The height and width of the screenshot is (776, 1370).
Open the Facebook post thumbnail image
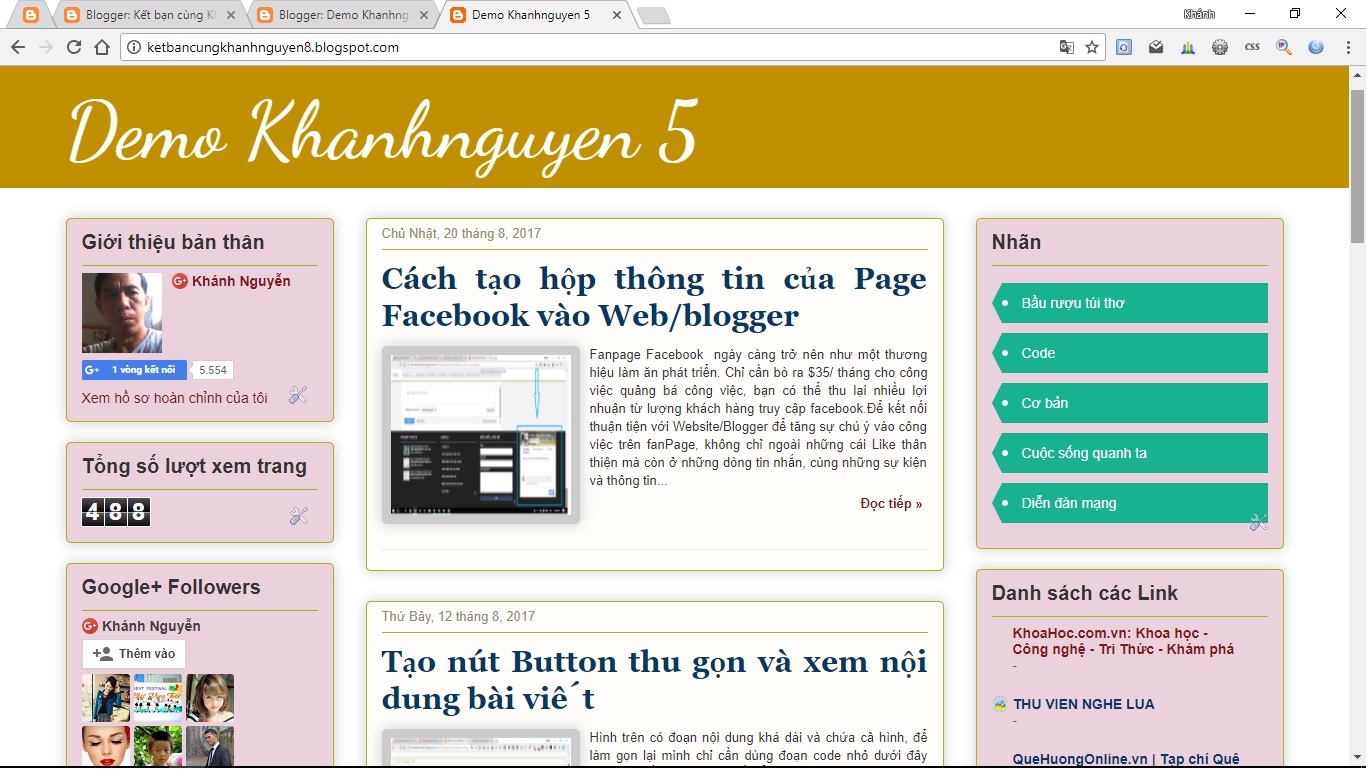pos(481,435)
